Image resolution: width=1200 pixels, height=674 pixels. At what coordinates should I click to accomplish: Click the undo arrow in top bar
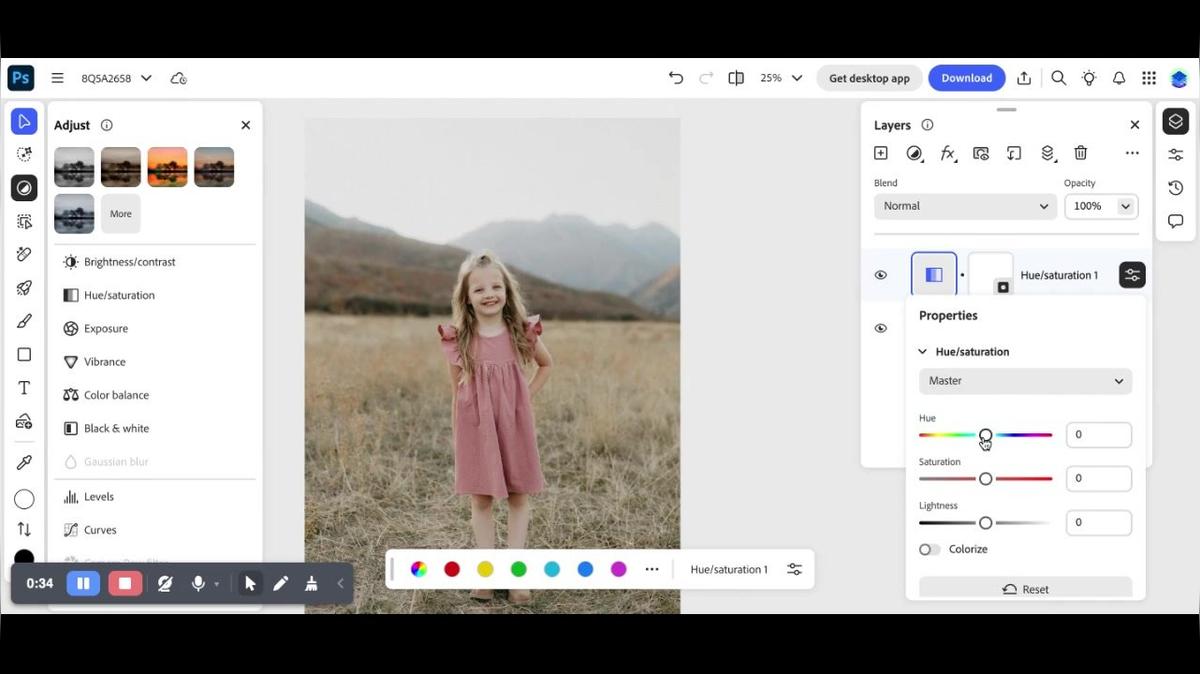pos(676,78)
